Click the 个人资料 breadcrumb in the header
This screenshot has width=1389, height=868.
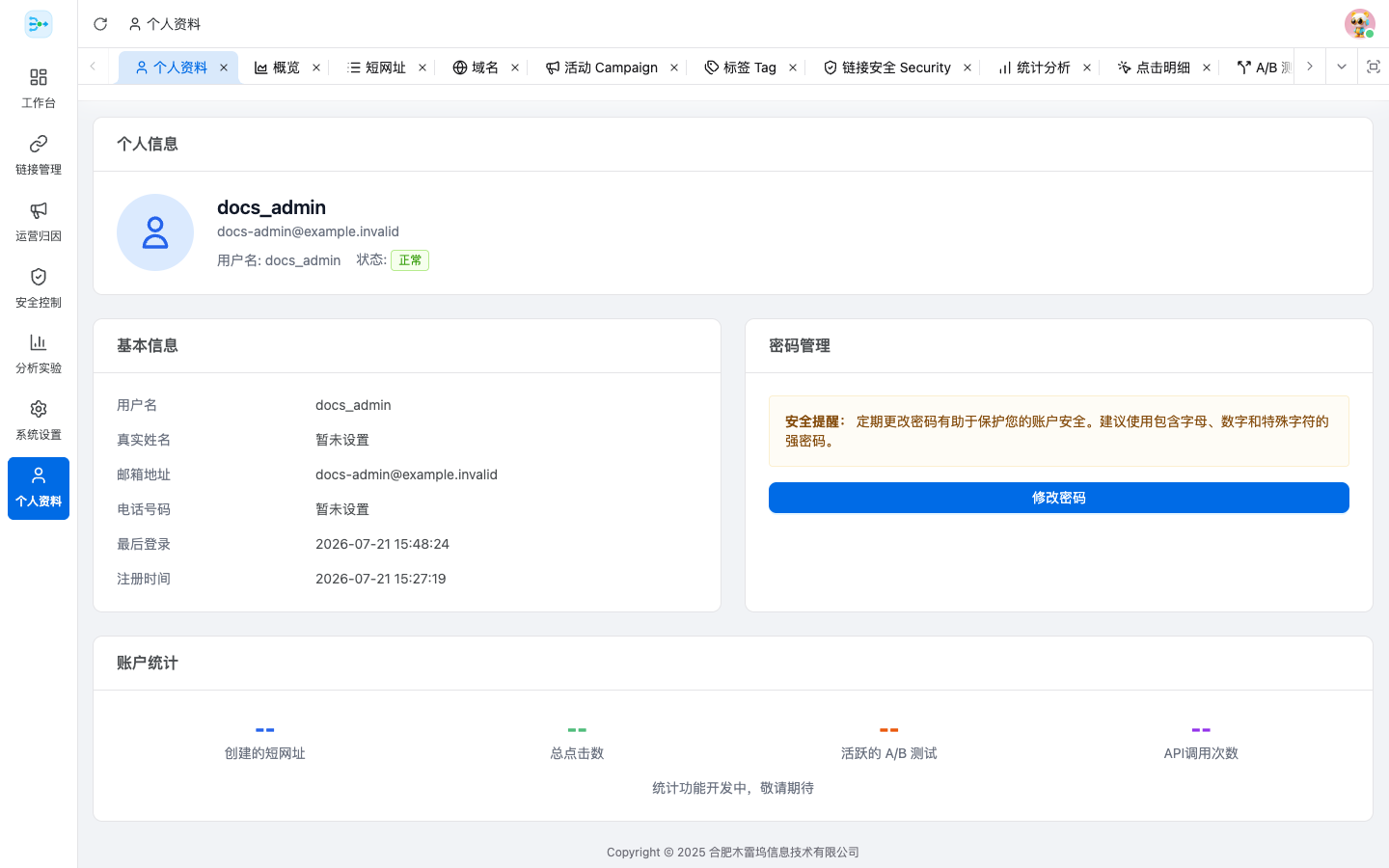point(164,24)
